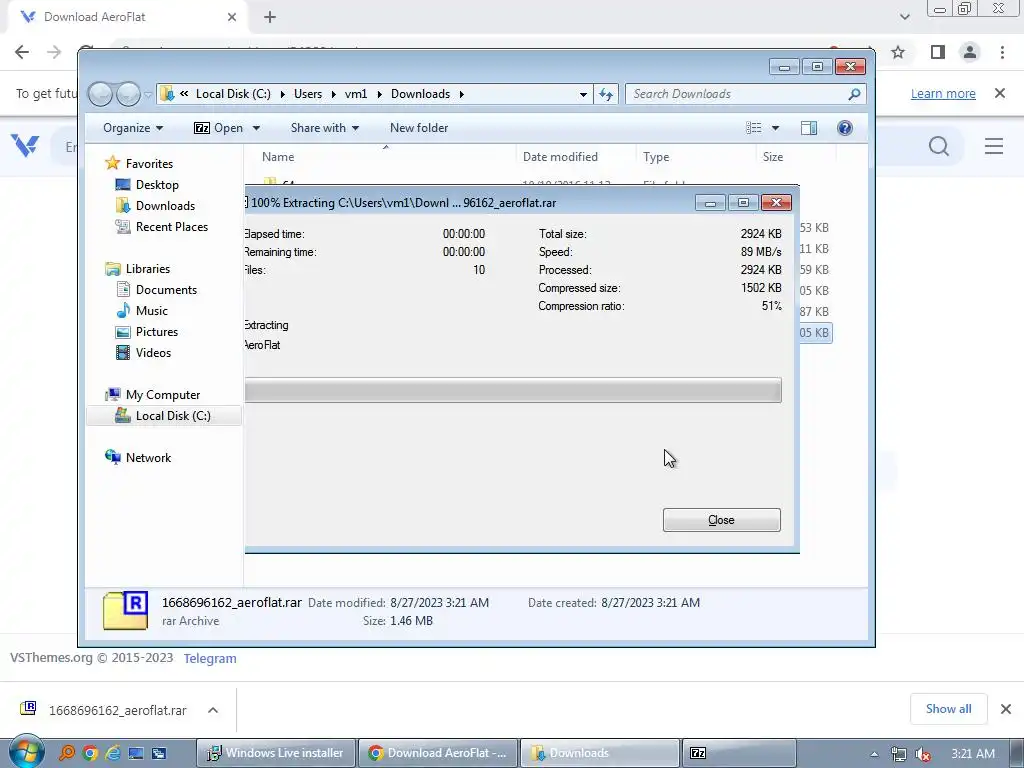
Task: Click the VSThemes search magnifier
Action: click(938, 146)
